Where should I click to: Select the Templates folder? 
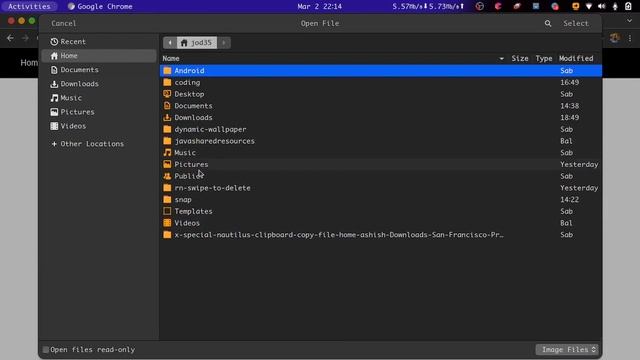point(381,211)
